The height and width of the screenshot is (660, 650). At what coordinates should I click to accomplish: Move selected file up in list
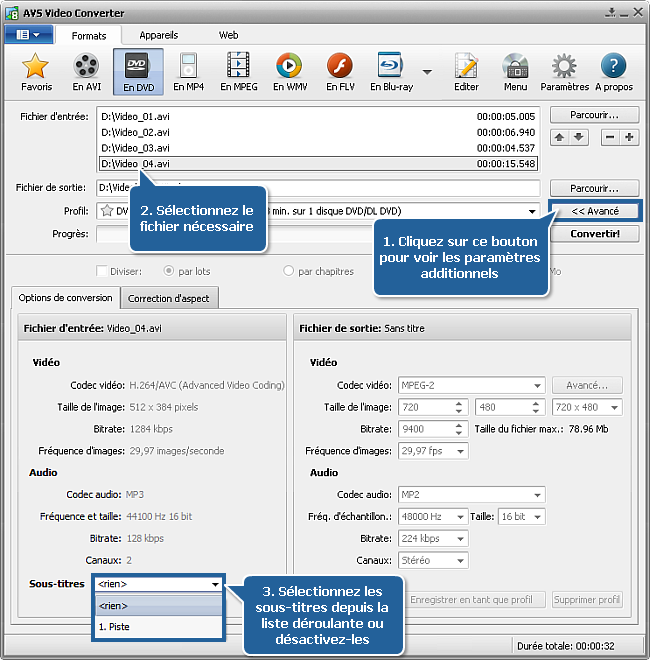click(x=559, y=137)
